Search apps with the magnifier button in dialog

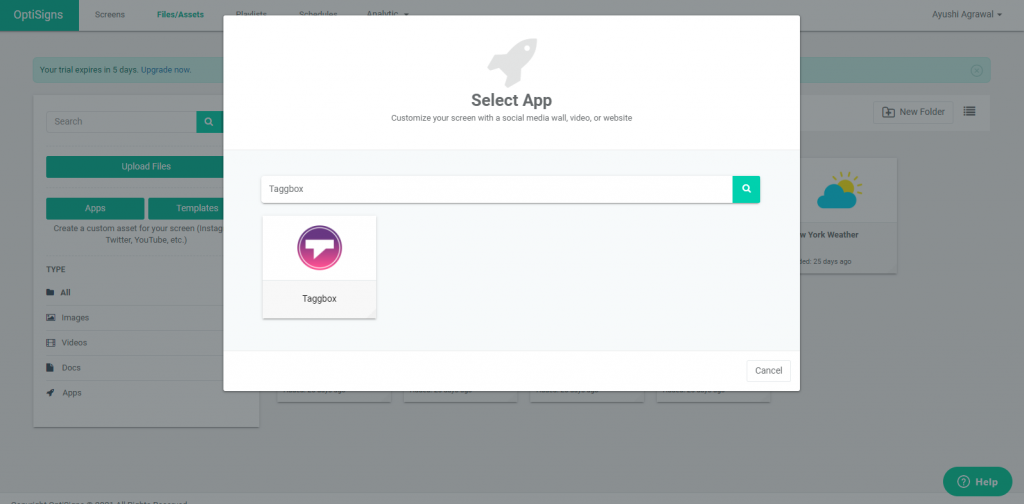coord(746,189)
